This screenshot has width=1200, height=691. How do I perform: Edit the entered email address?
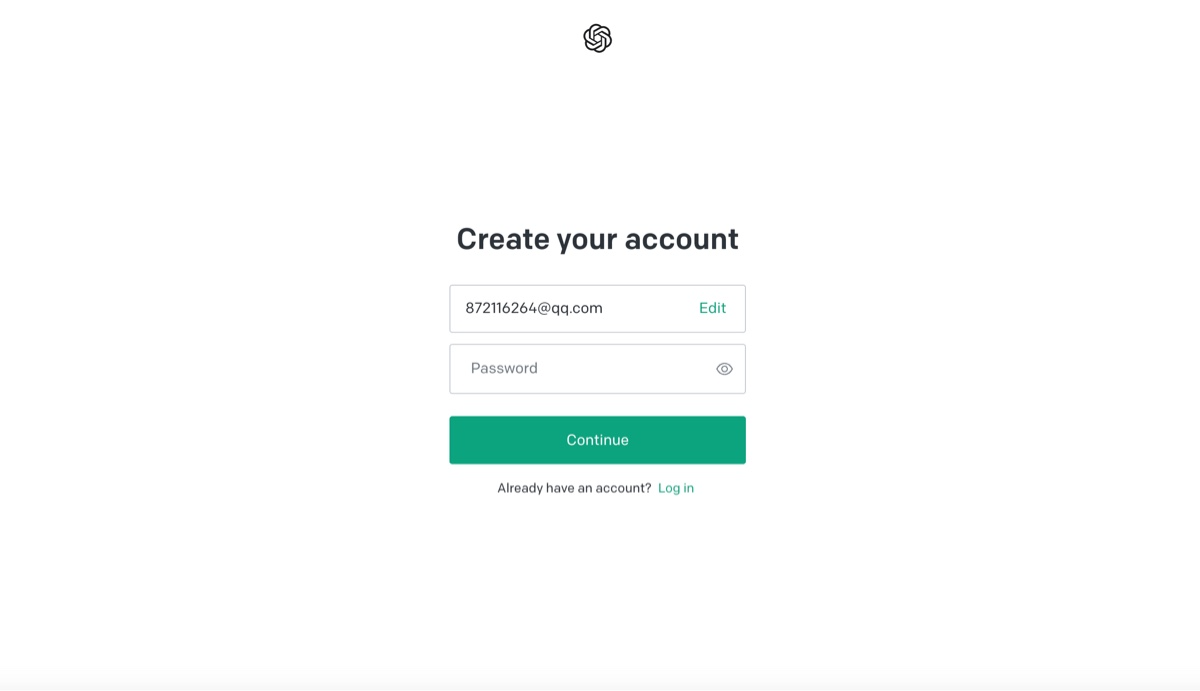712,308
